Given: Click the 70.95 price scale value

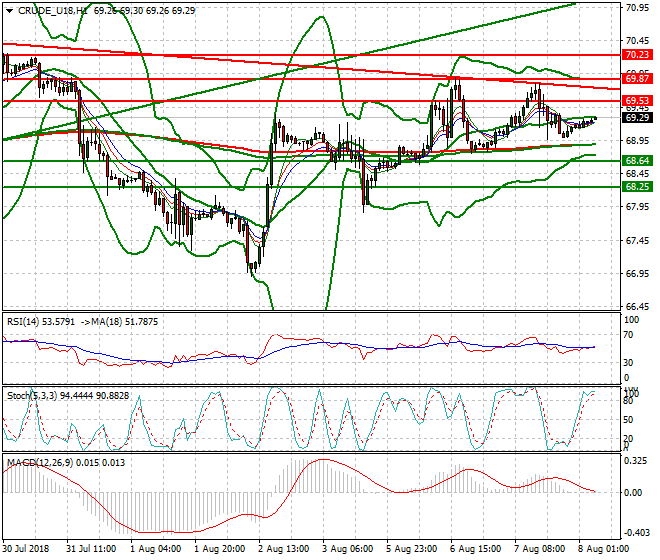Looking at the screenshot, I should 637,8.
